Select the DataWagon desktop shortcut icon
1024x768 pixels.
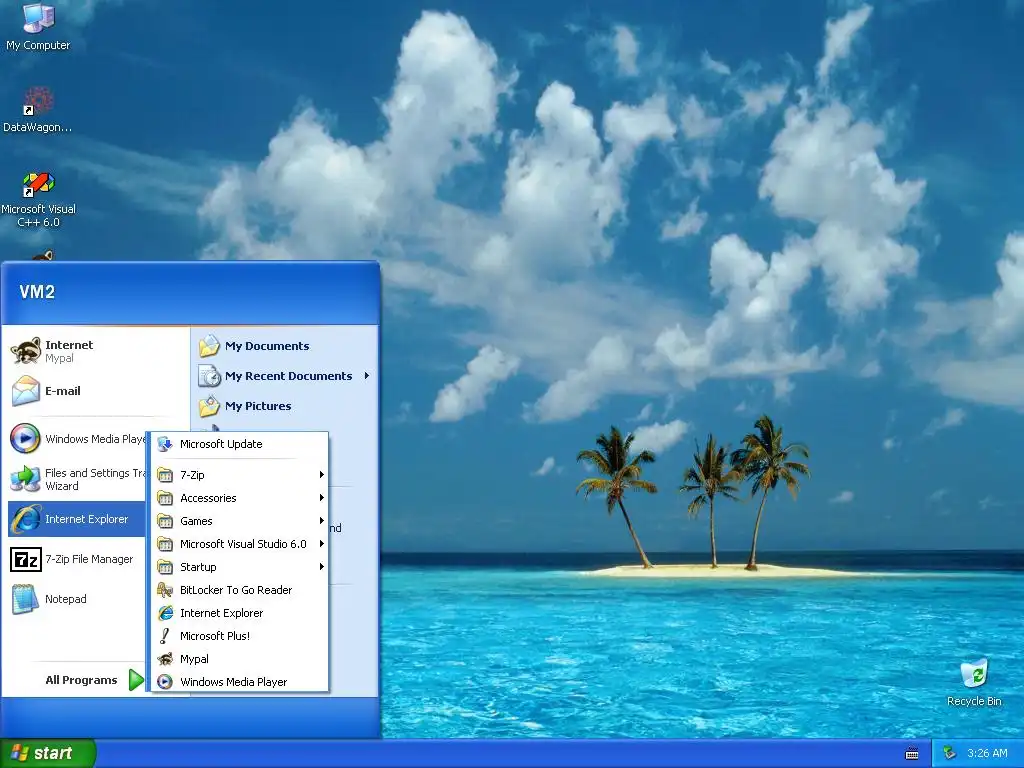(38, 110)
